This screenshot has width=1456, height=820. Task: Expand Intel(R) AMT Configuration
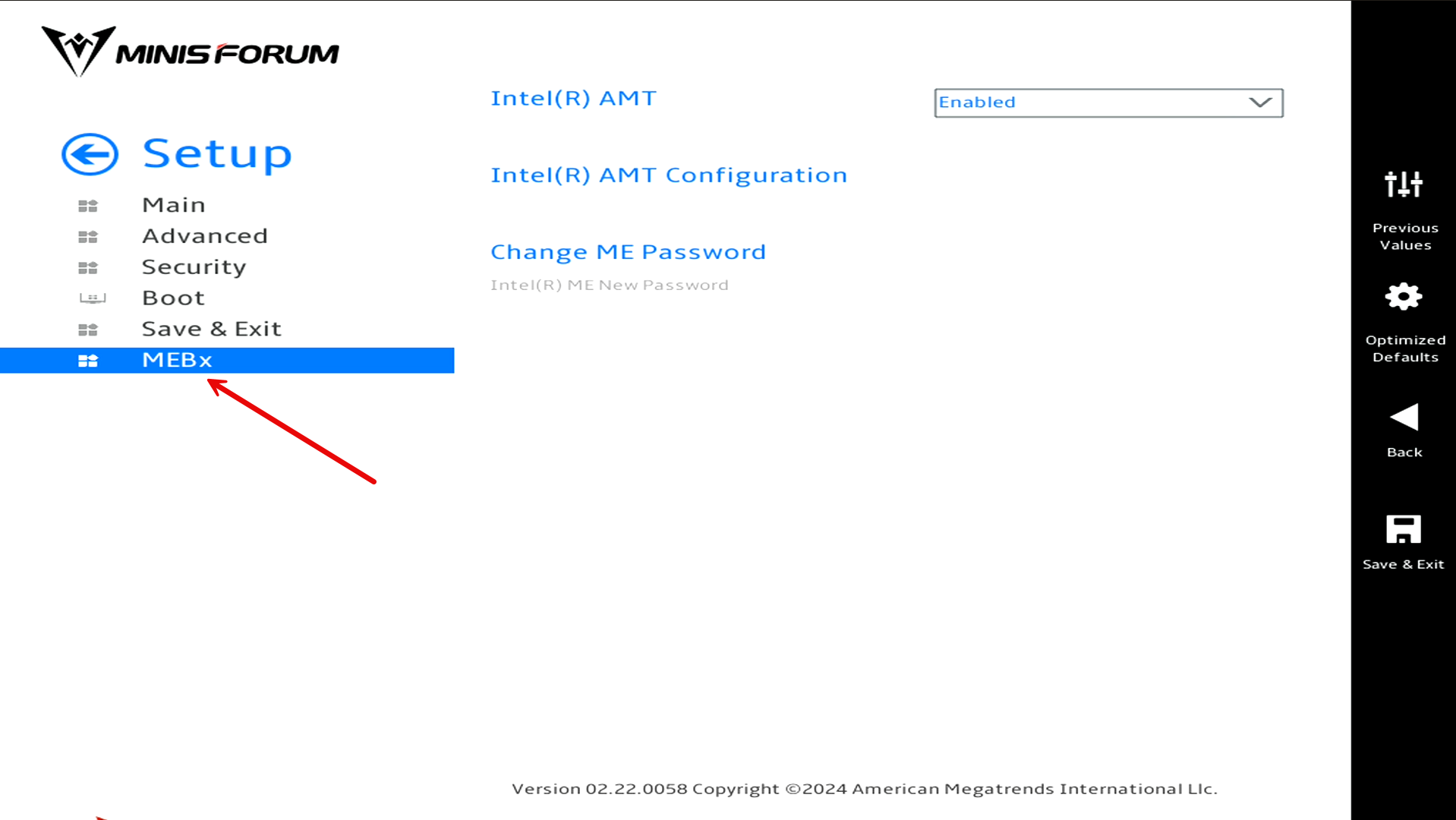669,175
